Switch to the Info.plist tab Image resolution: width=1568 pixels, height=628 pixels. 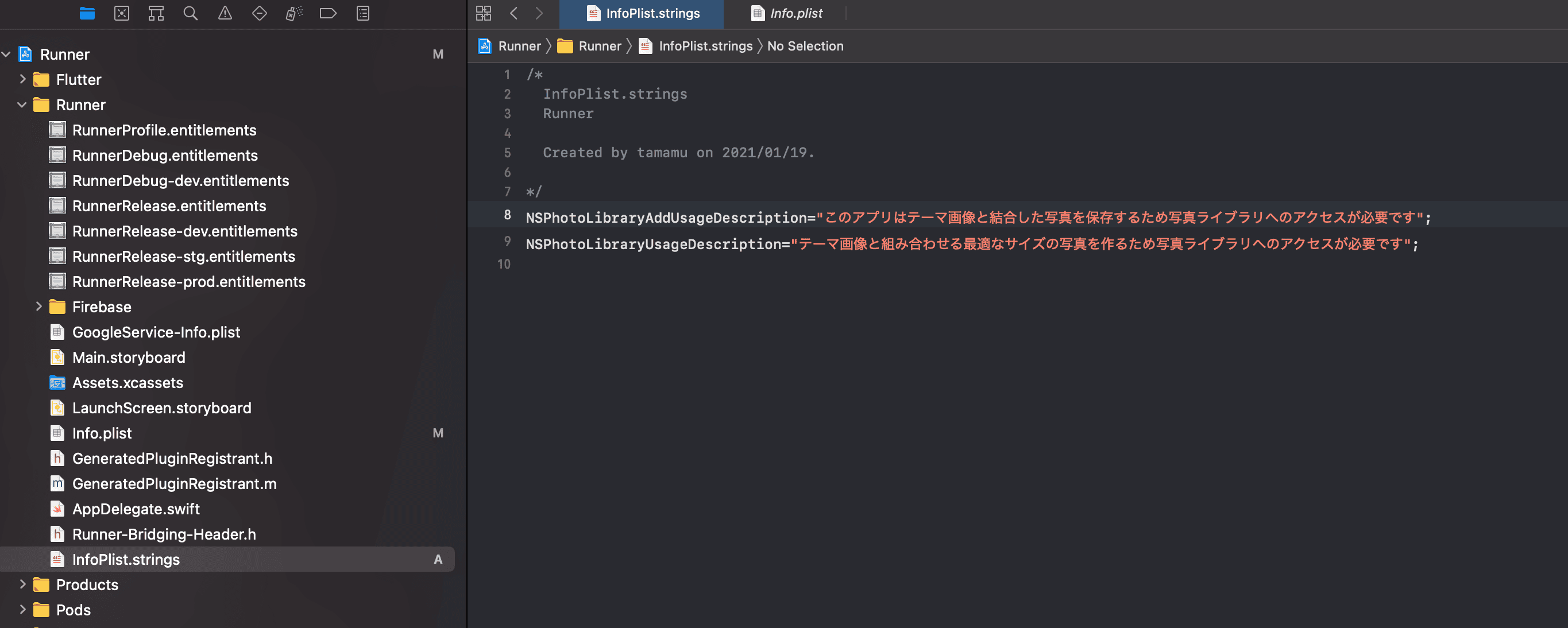795,13
